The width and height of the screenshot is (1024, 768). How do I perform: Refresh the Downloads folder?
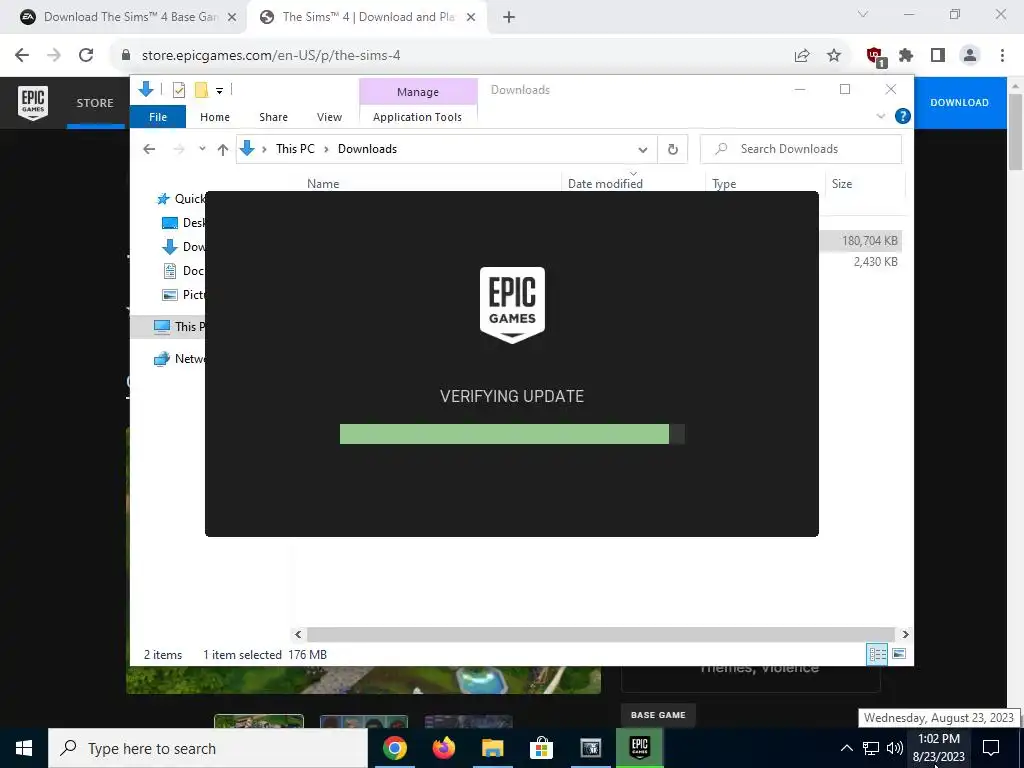pos(673,150)
